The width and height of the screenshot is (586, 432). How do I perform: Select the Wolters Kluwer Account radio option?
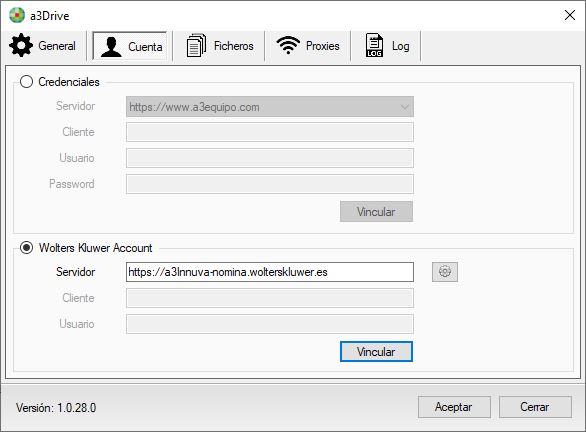point(26,248)
